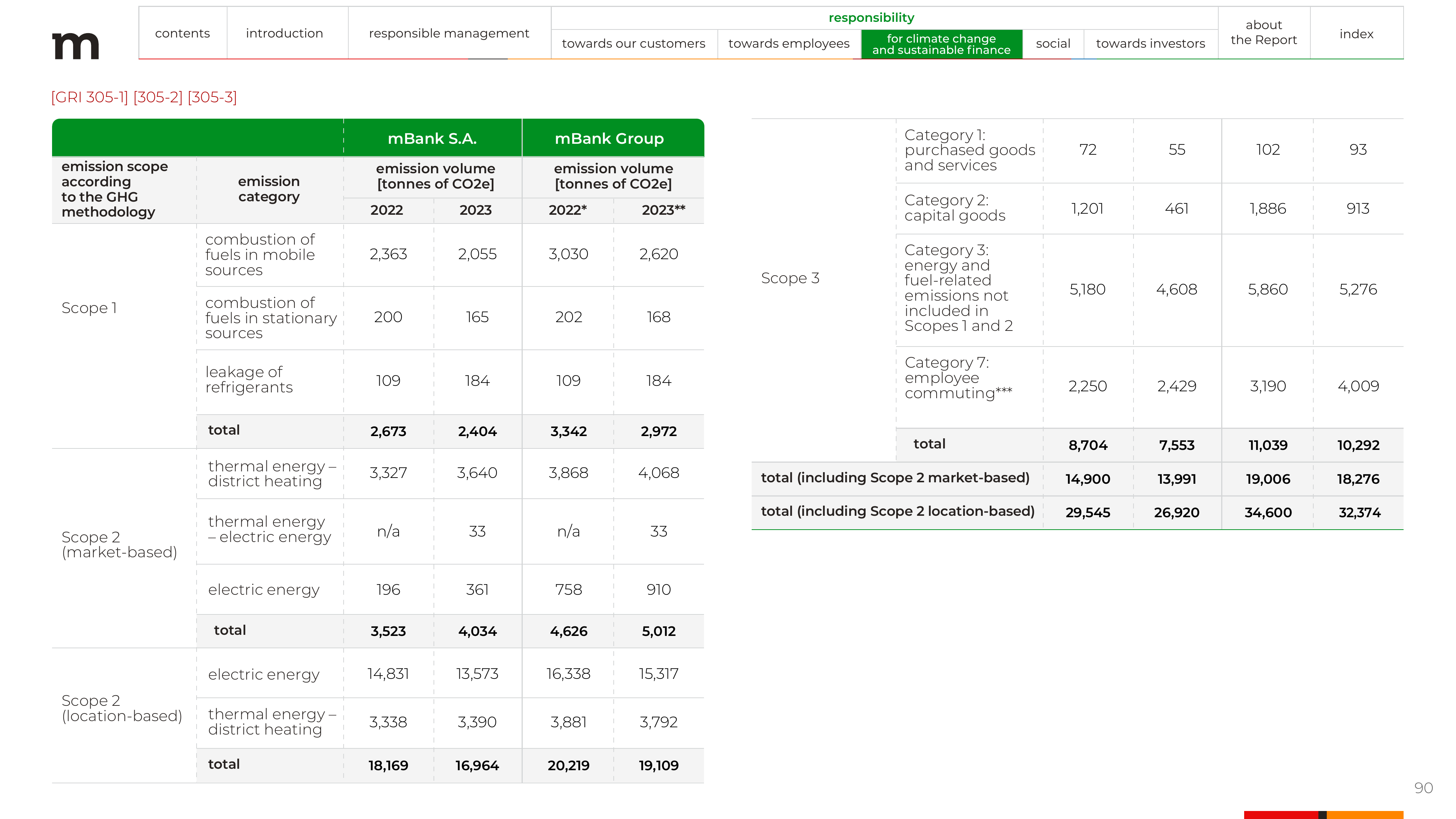Click the page number '90'
This screenshot has height=819, width=1456.
coord(1424,788)
